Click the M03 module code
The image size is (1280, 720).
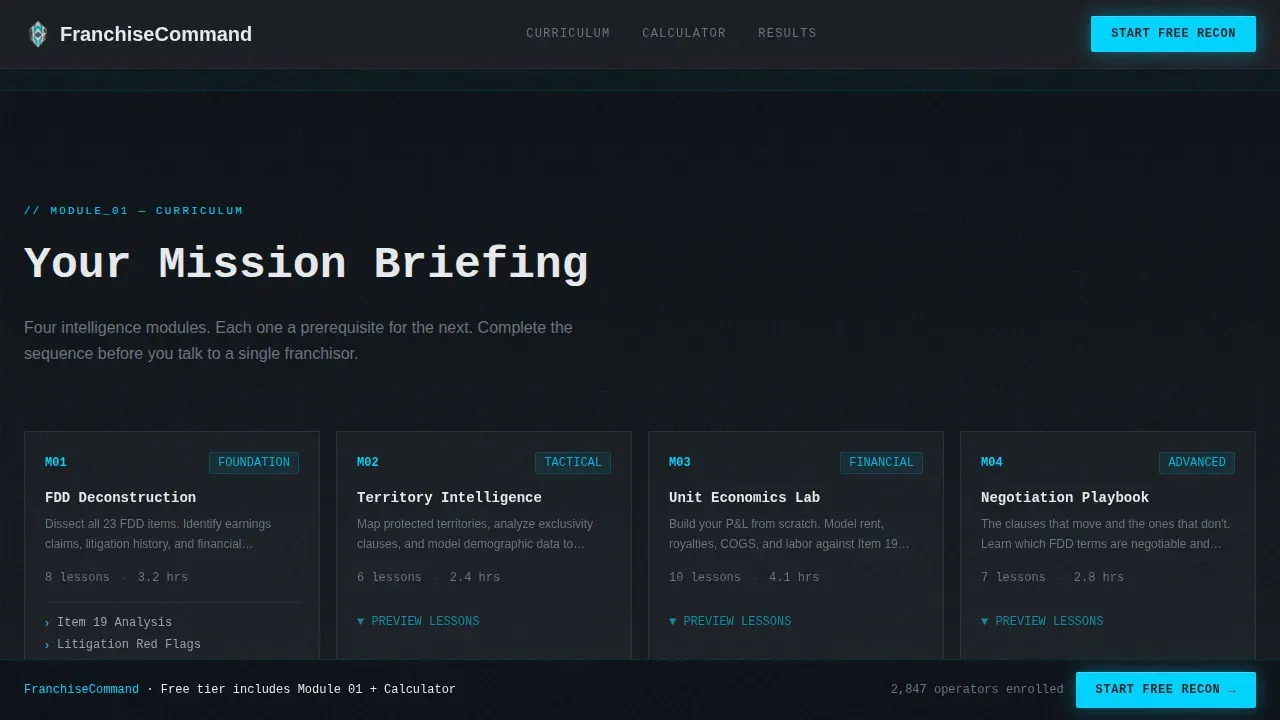click(x=680, y=462)
